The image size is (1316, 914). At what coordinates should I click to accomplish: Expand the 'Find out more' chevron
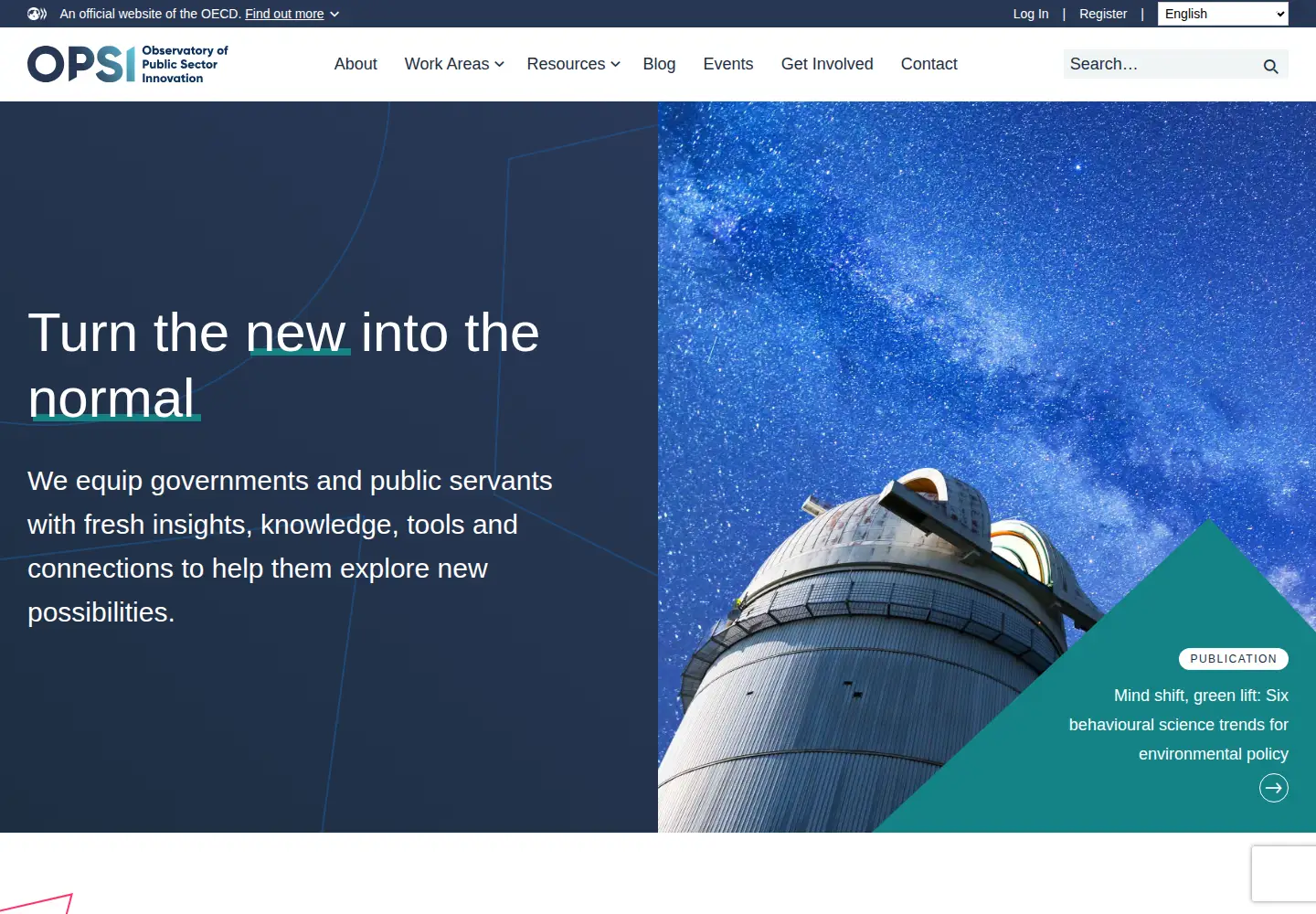coord(334,15)
